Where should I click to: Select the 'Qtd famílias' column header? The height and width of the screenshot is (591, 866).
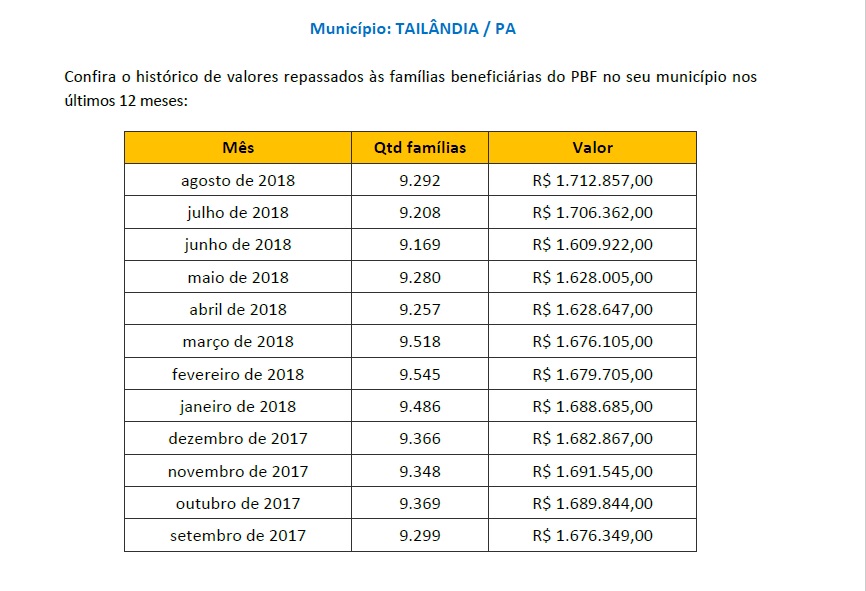pyautogui.click(x=420, y=148)
